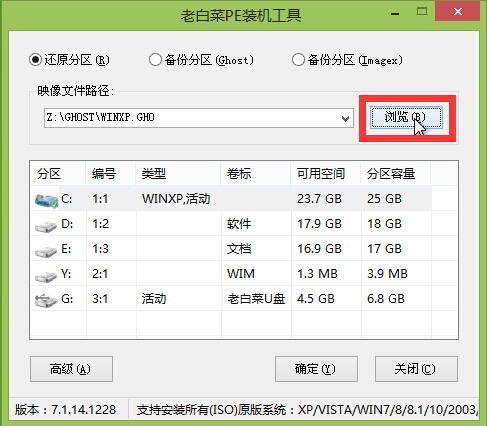Select the C: system drive icon
Image resolution: width=487 pixels, height=426 pixels.
(x=47, y=200)
